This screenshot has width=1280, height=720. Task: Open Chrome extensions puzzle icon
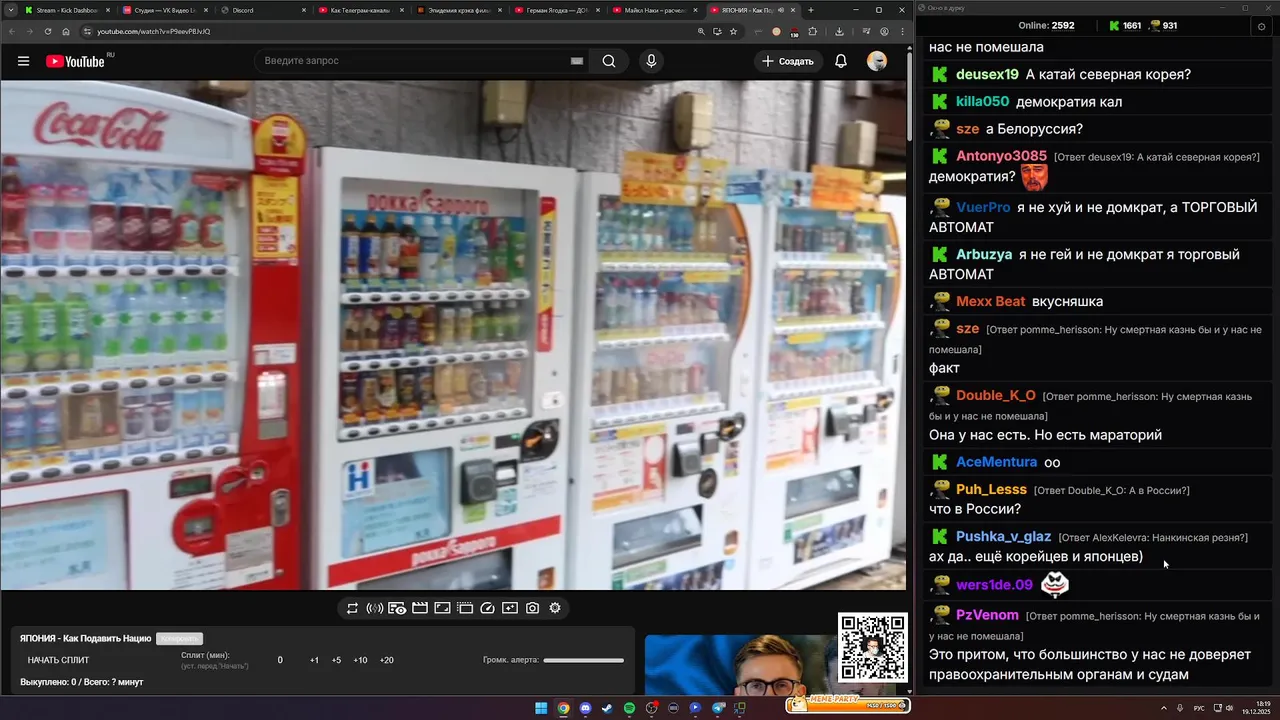[x=813, y=31]
